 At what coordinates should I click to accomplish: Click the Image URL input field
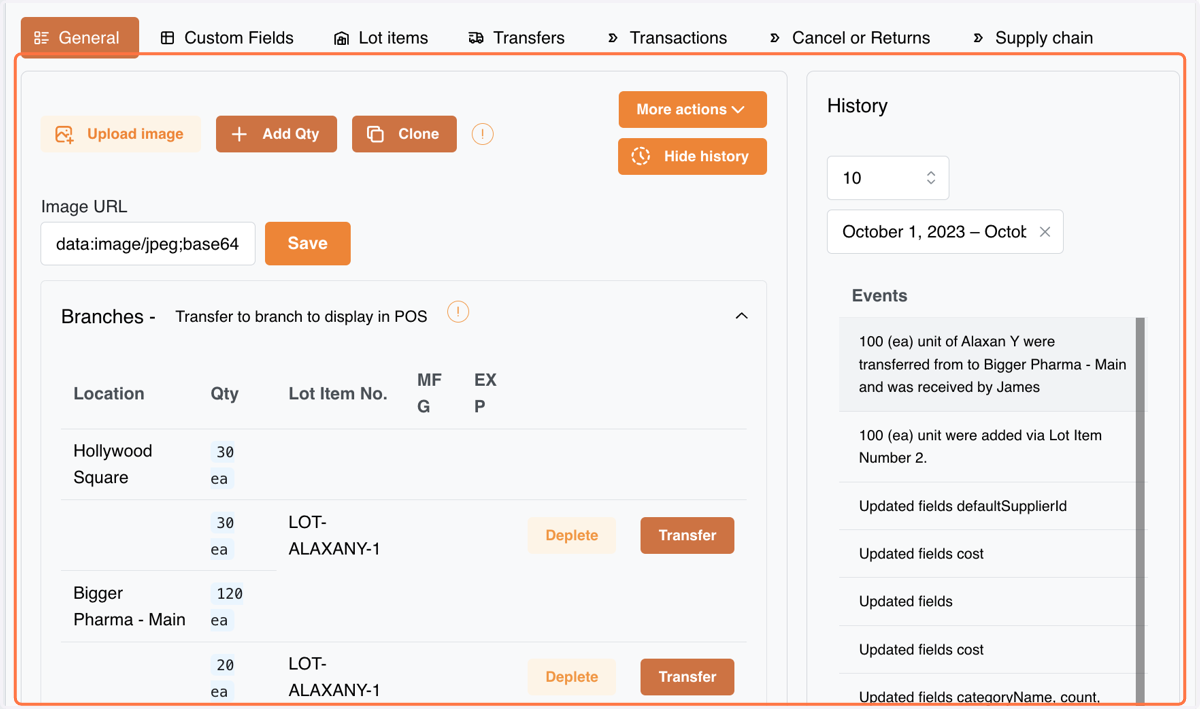coord(148,244)
